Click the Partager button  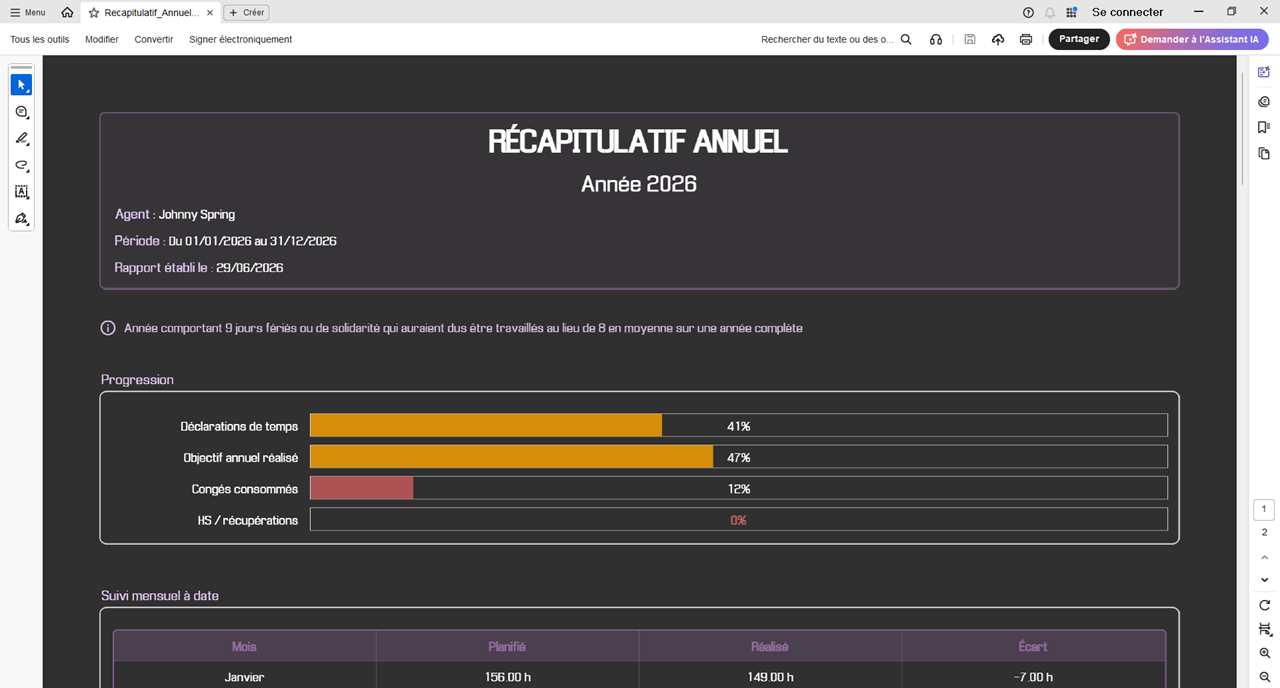click(x=1079, y=39)
